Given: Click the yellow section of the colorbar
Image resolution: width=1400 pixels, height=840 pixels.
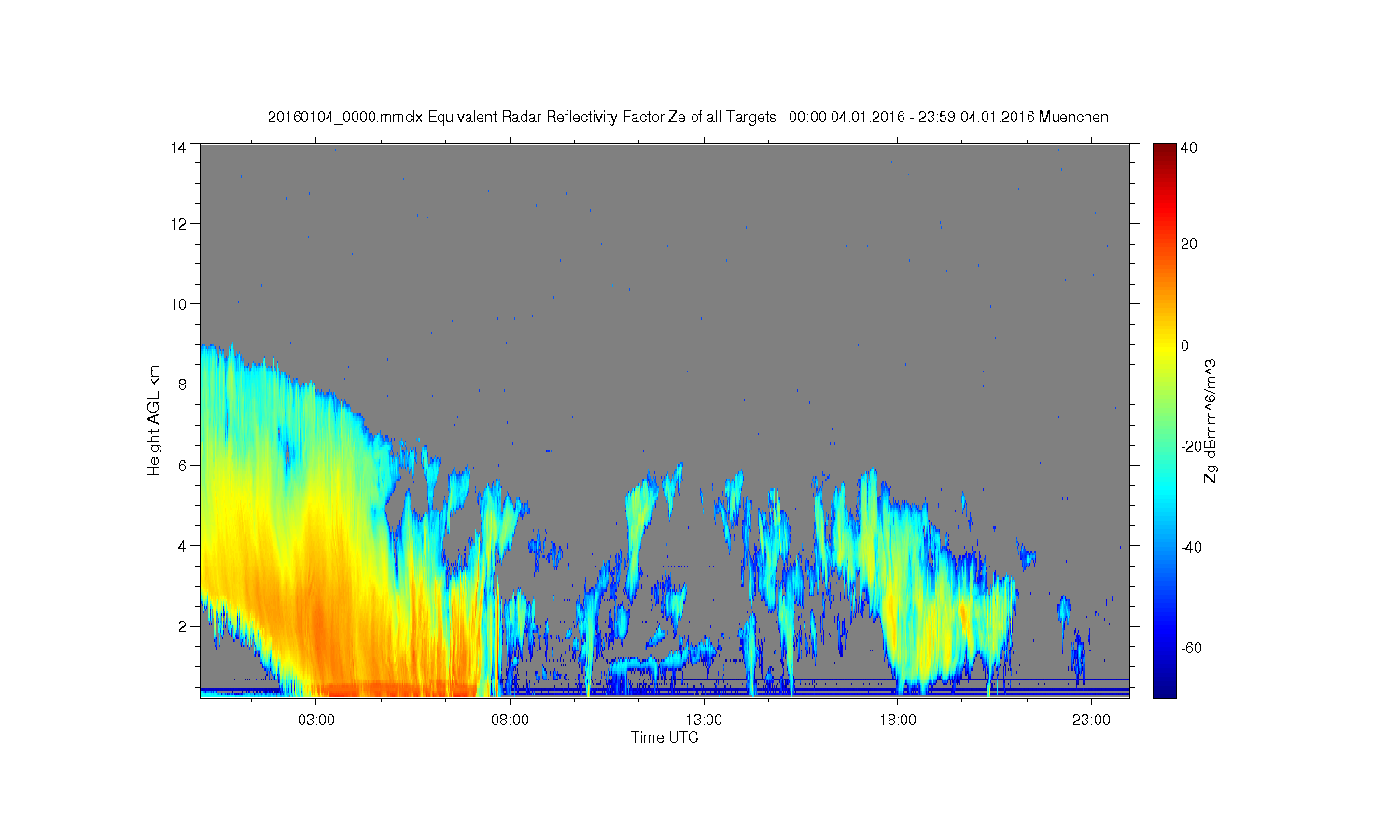Looking at the screenshot, I should (x=1164, y=350).
